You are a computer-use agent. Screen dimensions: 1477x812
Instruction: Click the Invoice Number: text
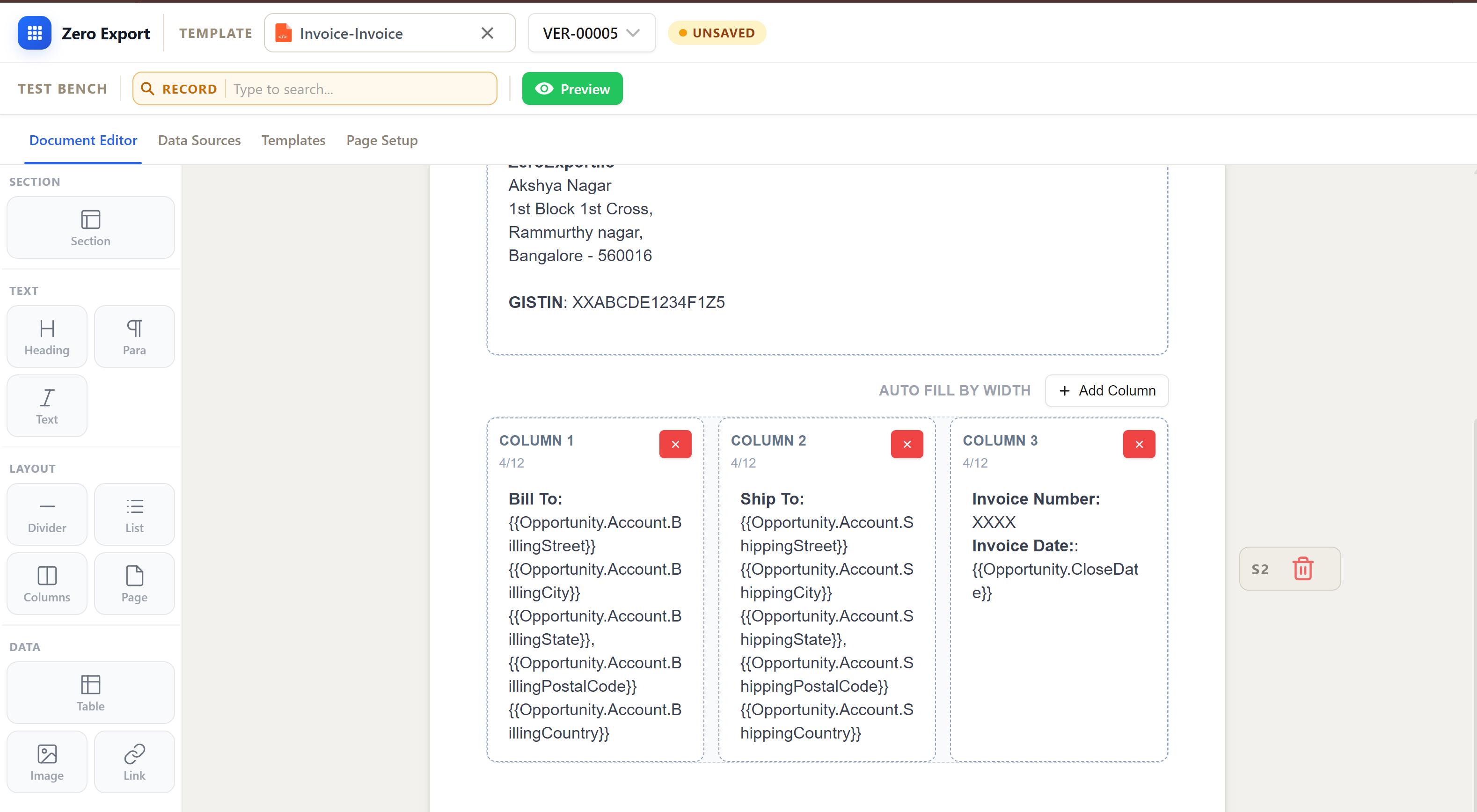[x=1036, y=499]
